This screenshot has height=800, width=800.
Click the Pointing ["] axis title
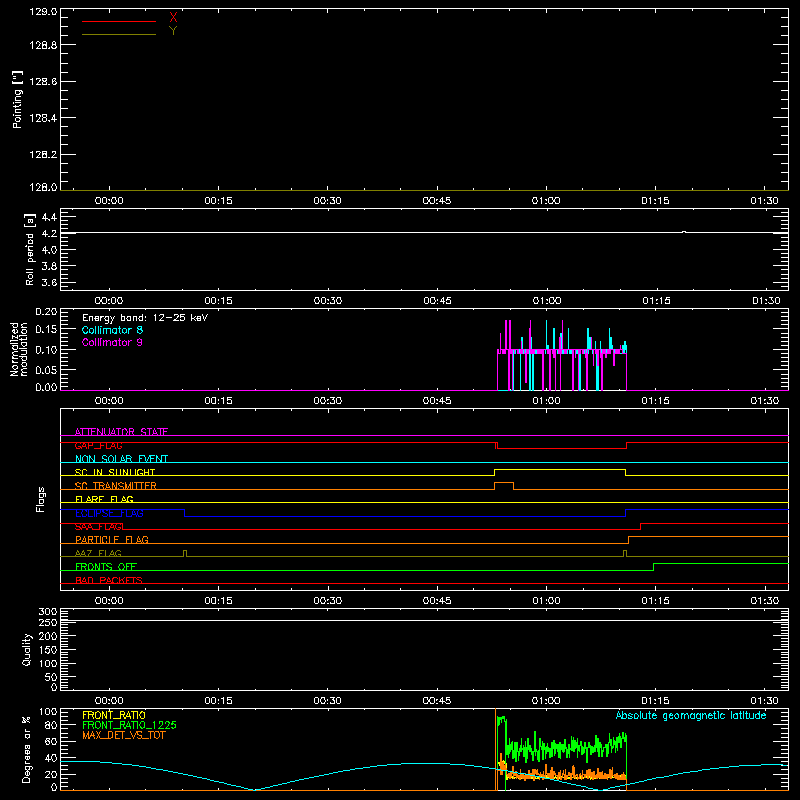(x=18, y=99)
